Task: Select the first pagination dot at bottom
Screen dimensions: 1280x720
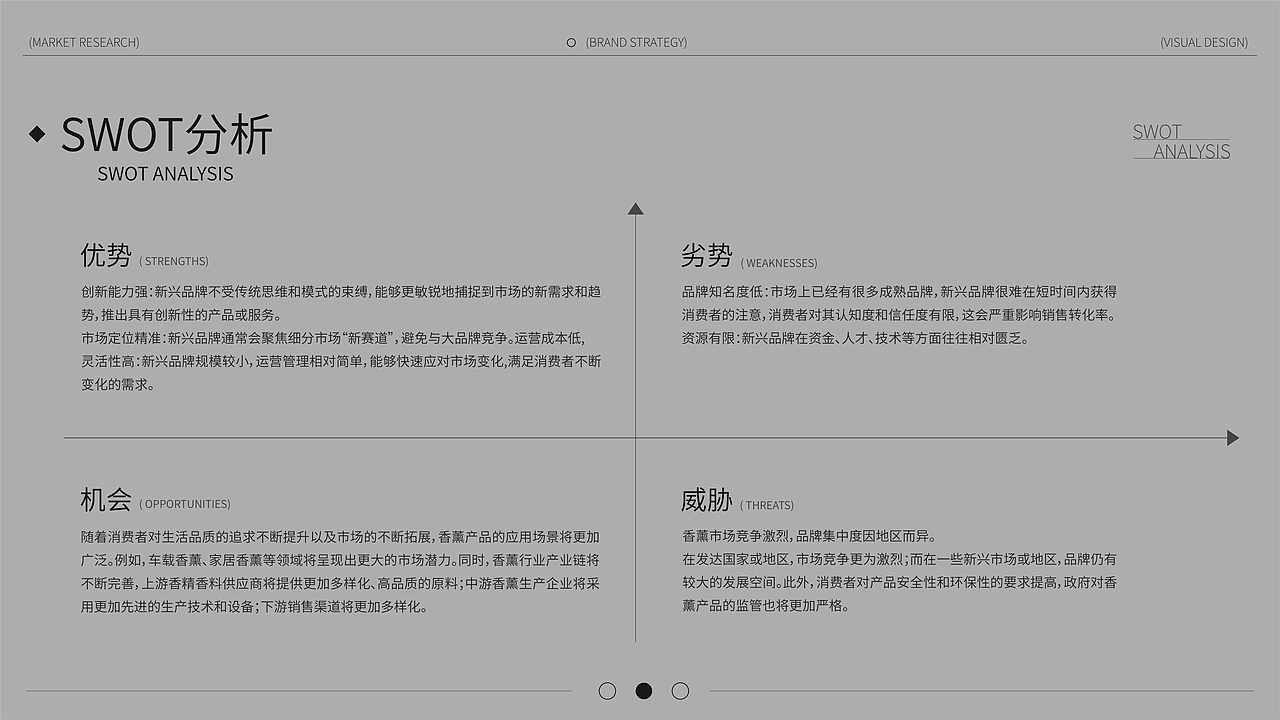Action: [607, 691]
